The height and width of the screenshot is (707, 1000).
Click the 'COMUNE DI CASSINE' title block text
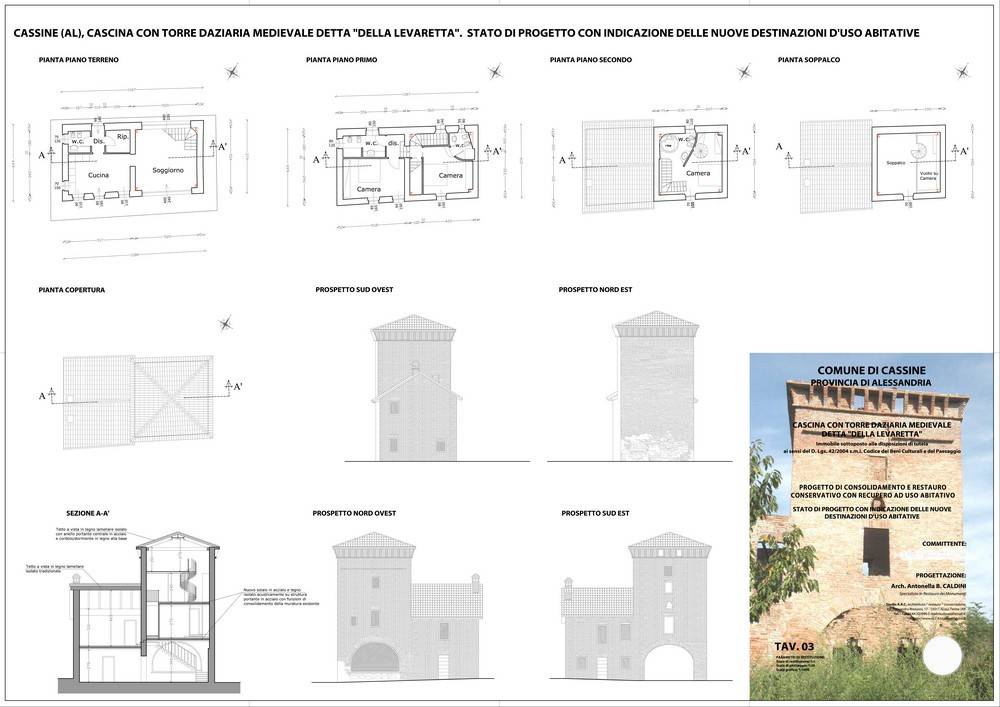coord(871,370)
